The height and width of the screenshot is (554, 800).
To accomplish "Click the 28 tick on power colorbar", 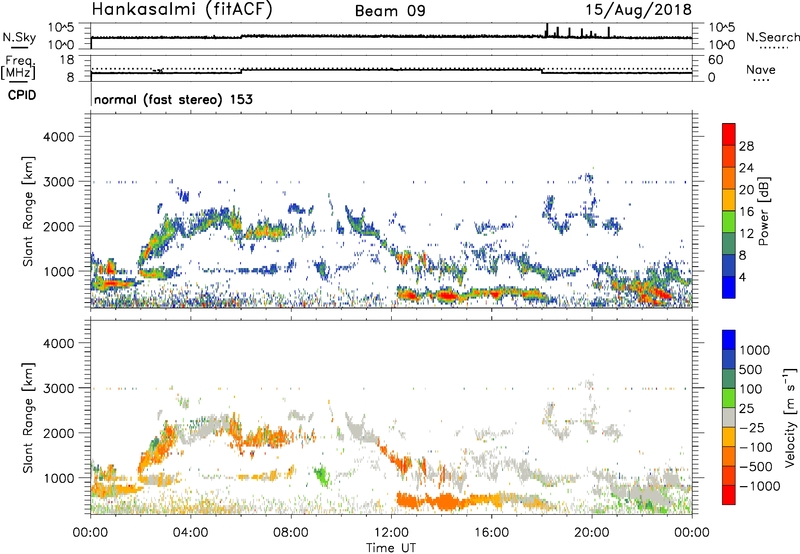I will tap(746, 146).
